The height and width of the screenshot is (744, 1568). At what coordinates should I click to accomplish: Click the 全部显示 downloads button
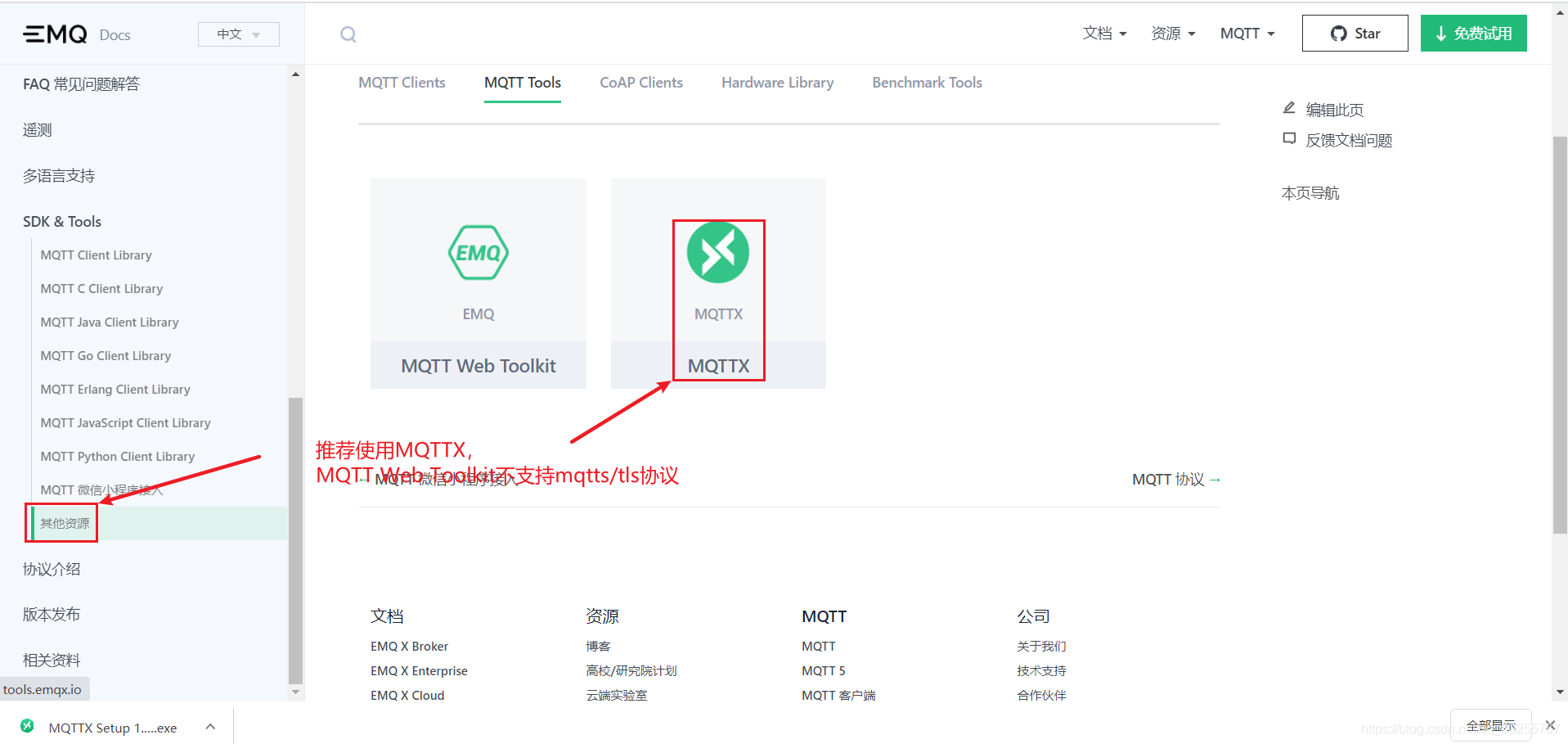(1490, 725)
